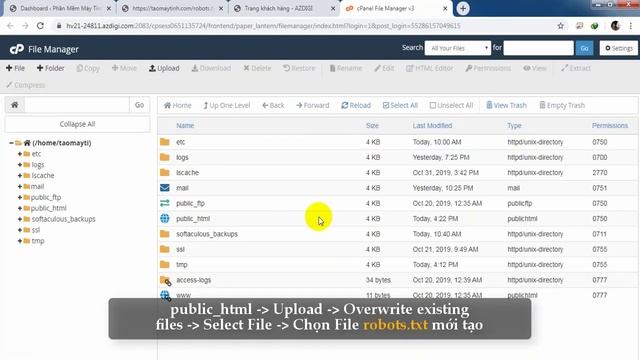Click the Restore toolbar button
Image resolution: width=640 pixels, height=360 pixels.
pos(299,68)
